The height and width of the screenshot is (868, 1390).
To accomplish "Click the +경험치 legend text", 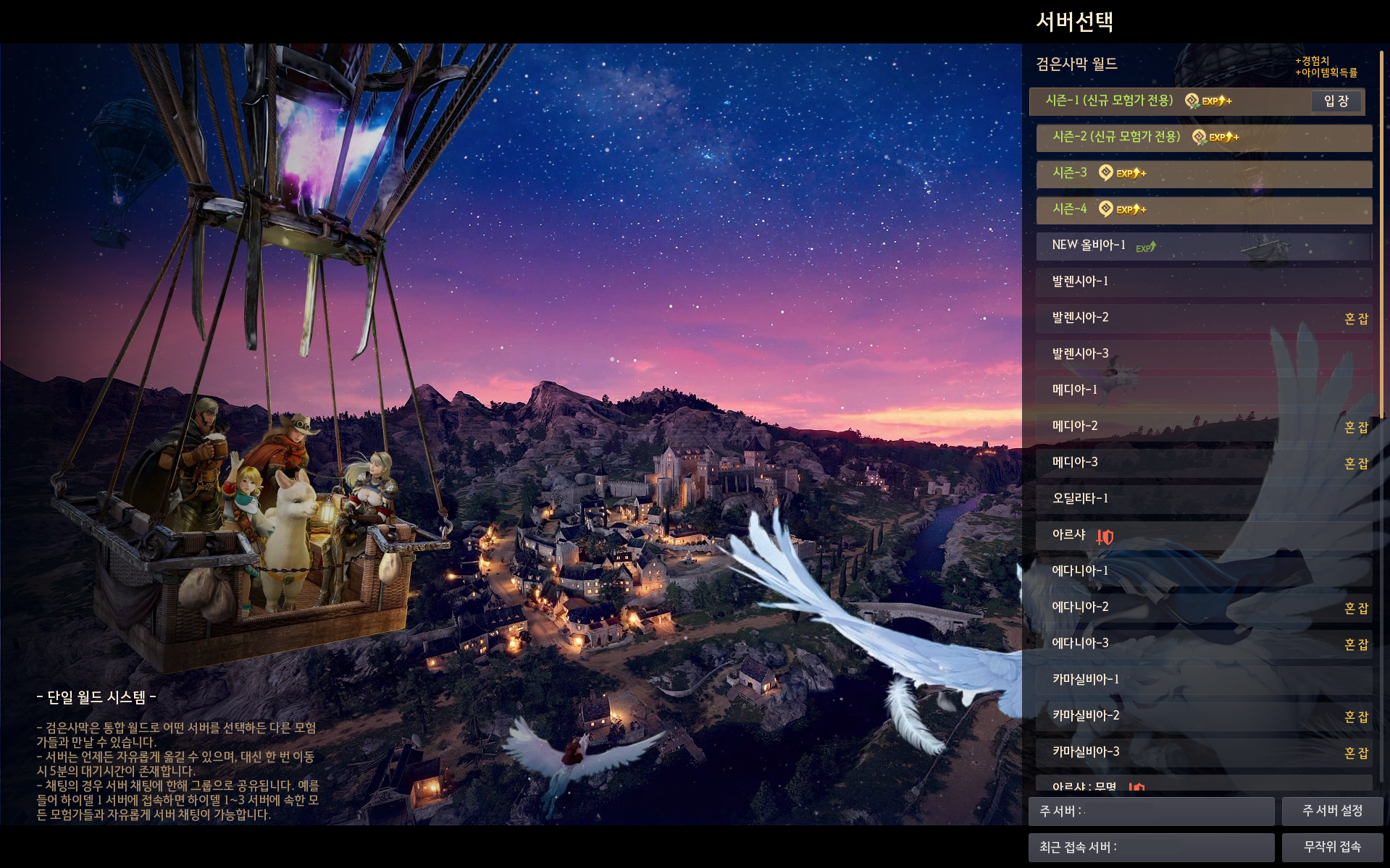I will 1312,61.
